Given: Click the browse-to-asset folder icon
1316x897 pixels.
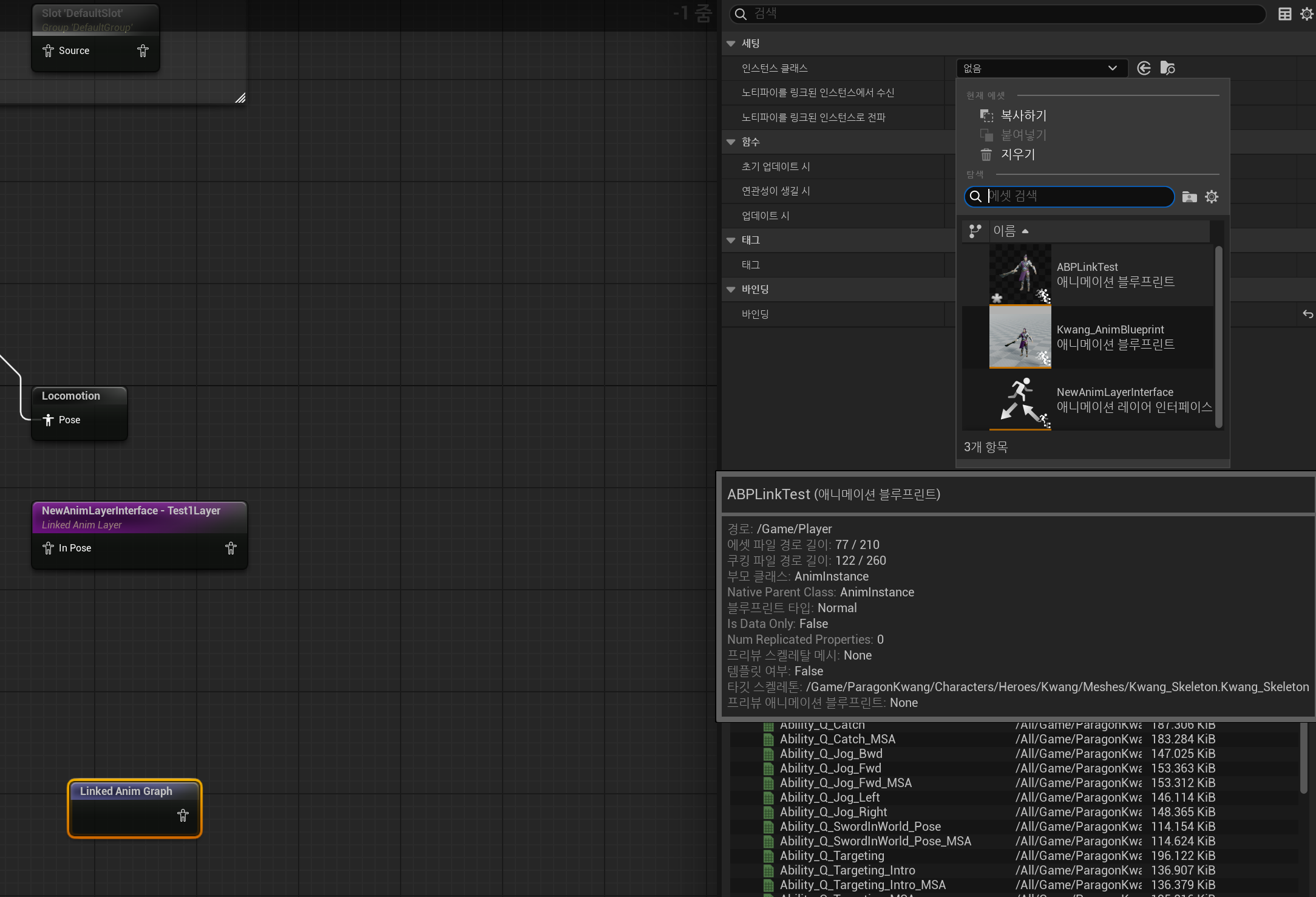Looking at the screenshot, I should [1167, 68].
